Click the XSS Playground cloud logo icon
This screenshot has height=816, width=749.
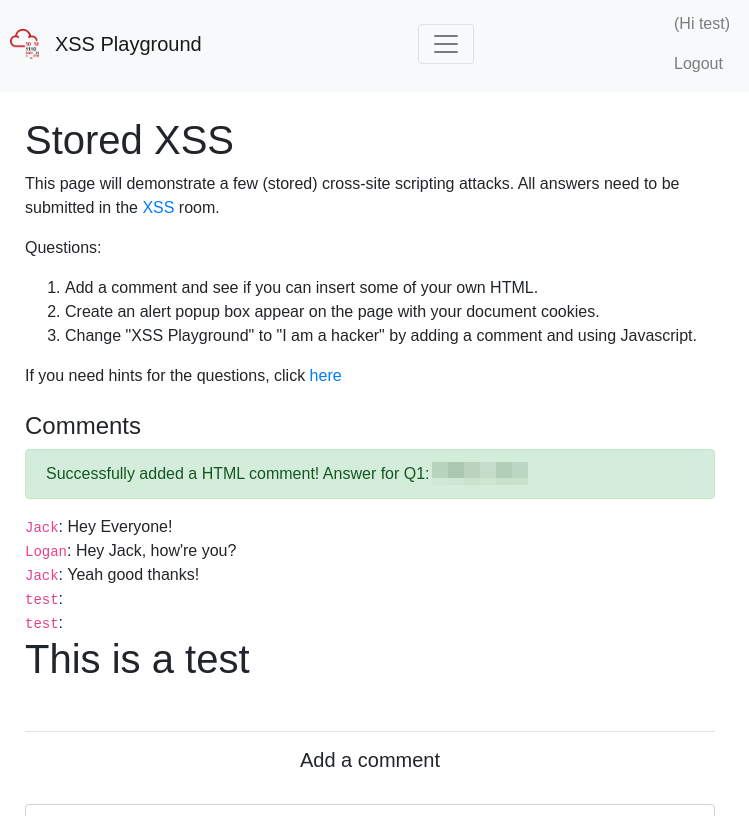pos(25,43)
